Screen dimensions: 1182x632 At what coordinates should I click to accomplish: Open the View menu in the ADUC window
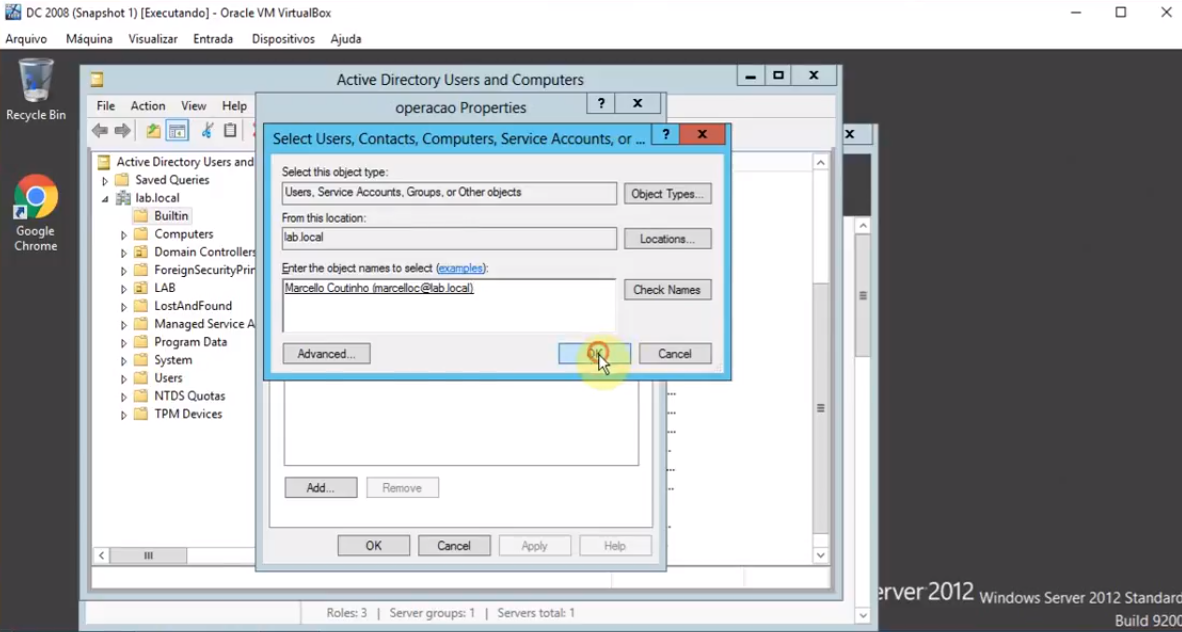coord(194,106)
